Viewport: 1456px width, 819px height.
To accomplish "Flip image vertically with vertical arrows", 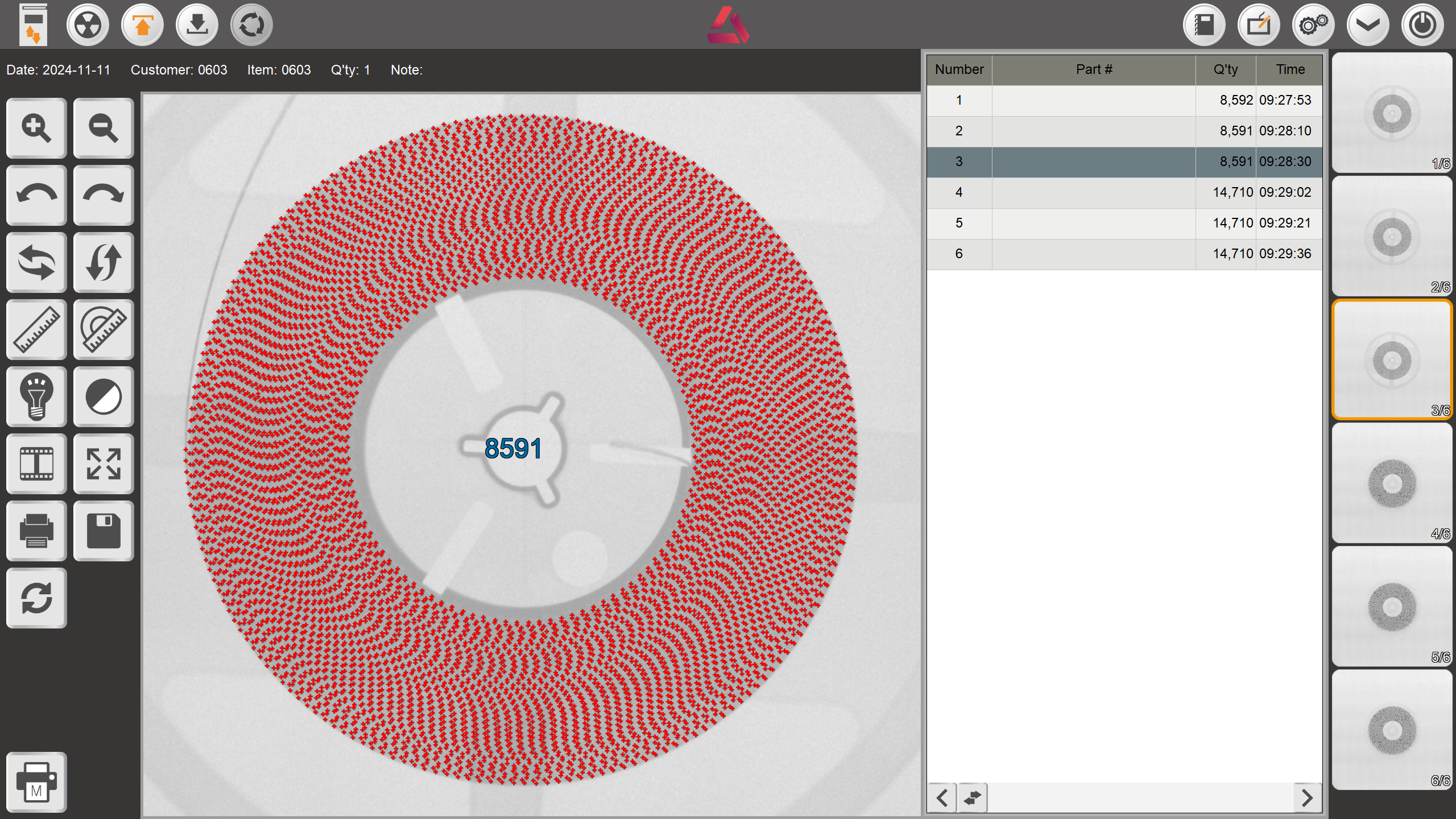I will click(104, 262).
